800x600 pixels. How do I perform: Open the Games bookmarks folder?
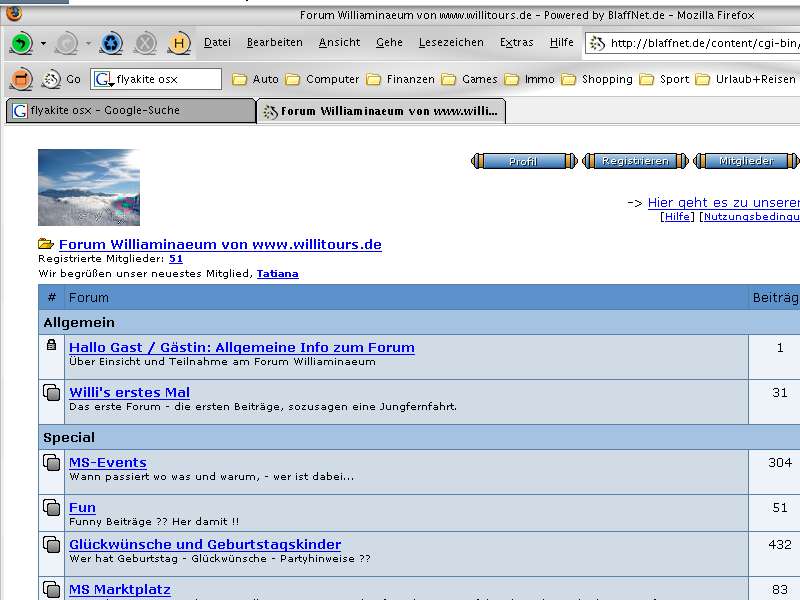[x=469, y=79]
